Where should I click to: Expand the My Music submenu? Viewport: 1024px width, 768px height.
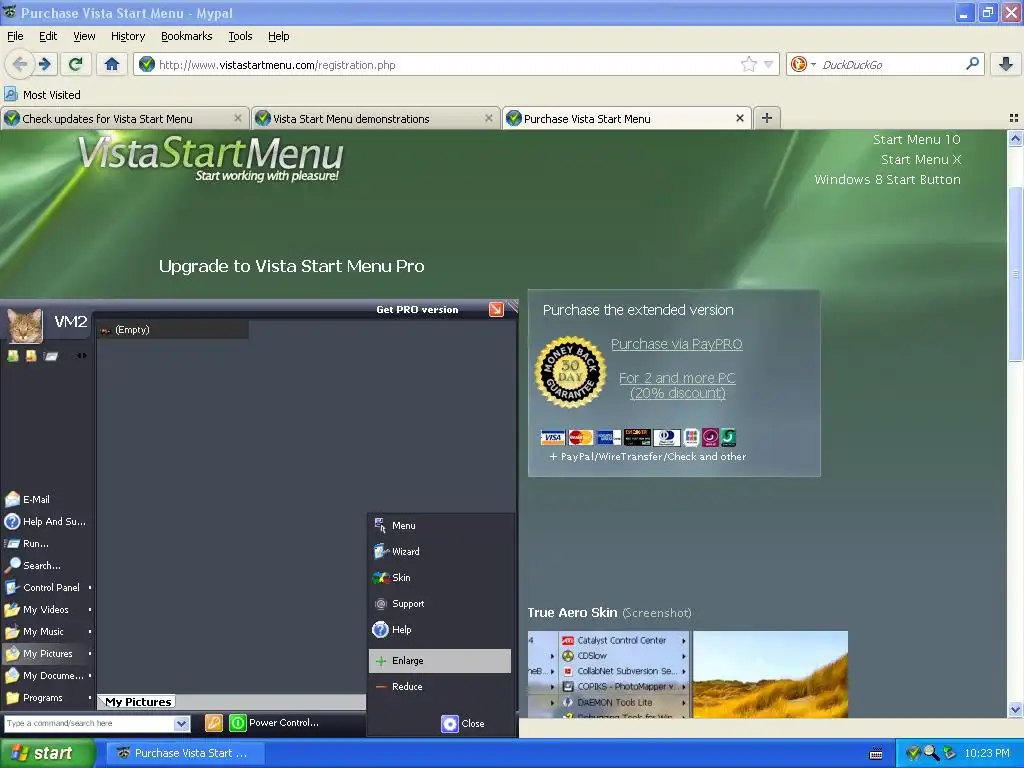89,632
